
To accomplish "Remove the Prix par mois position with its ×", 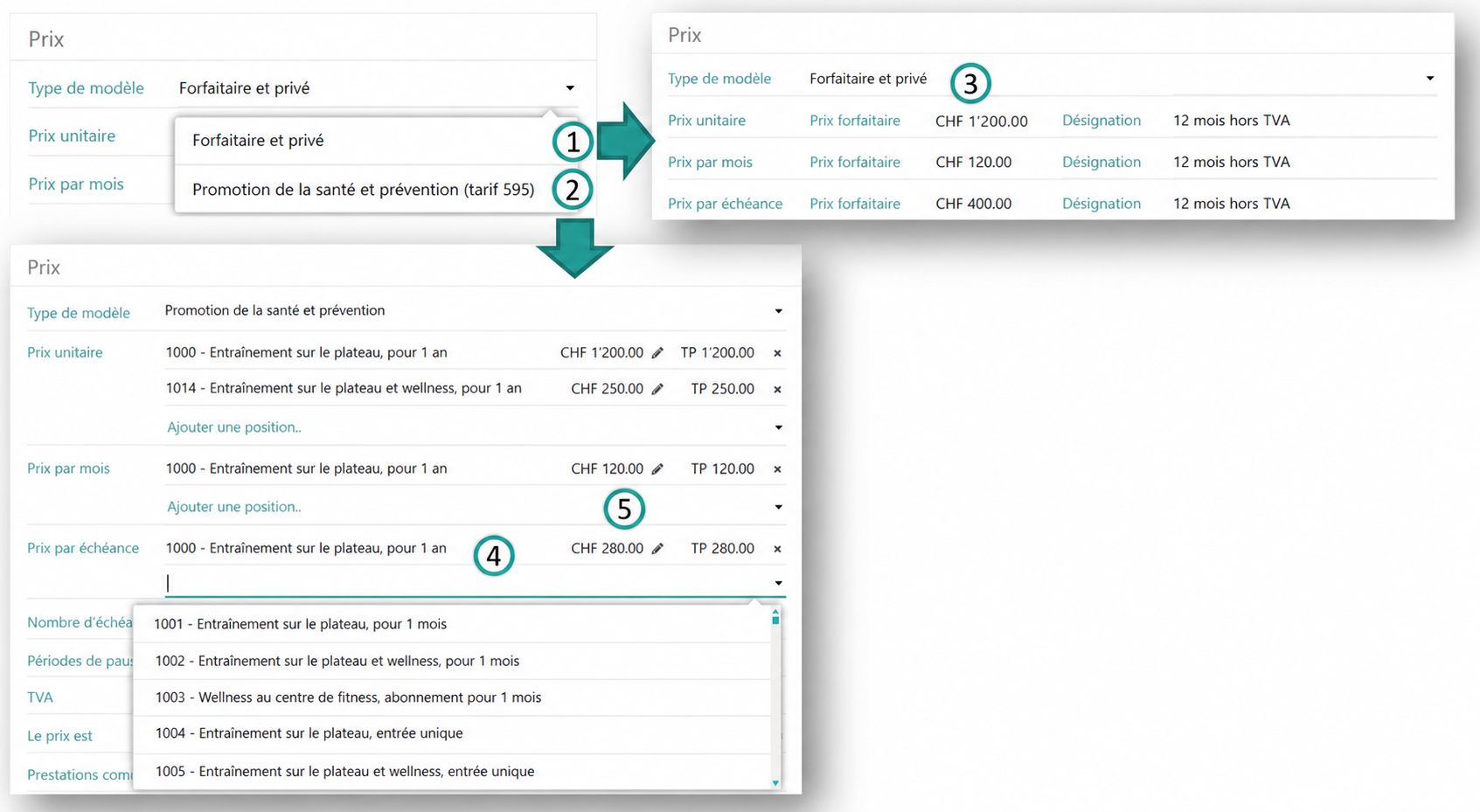I will click(x=777, y=469).
